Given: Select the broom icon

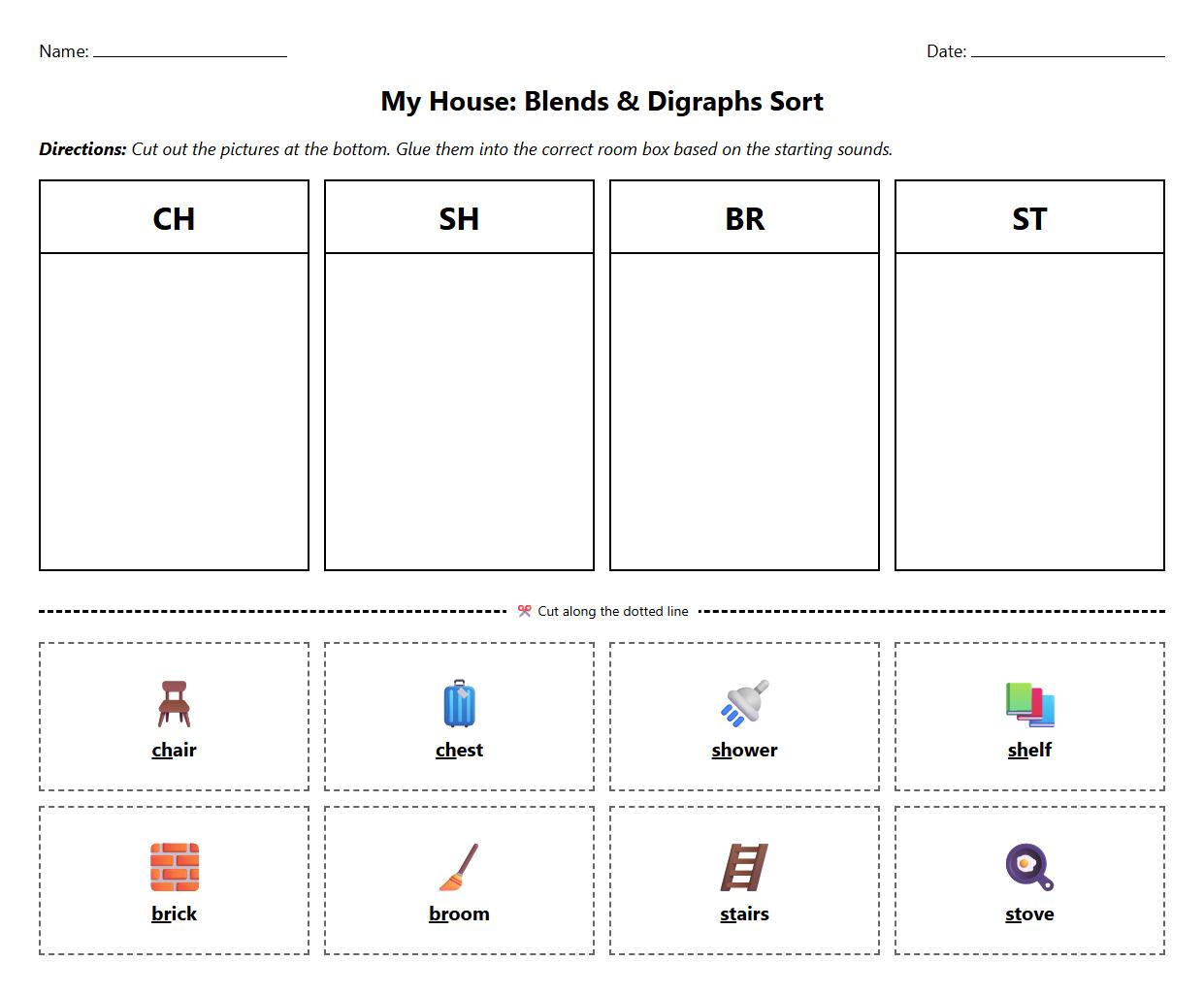Looking at the screenshot, I should (459, 864).
